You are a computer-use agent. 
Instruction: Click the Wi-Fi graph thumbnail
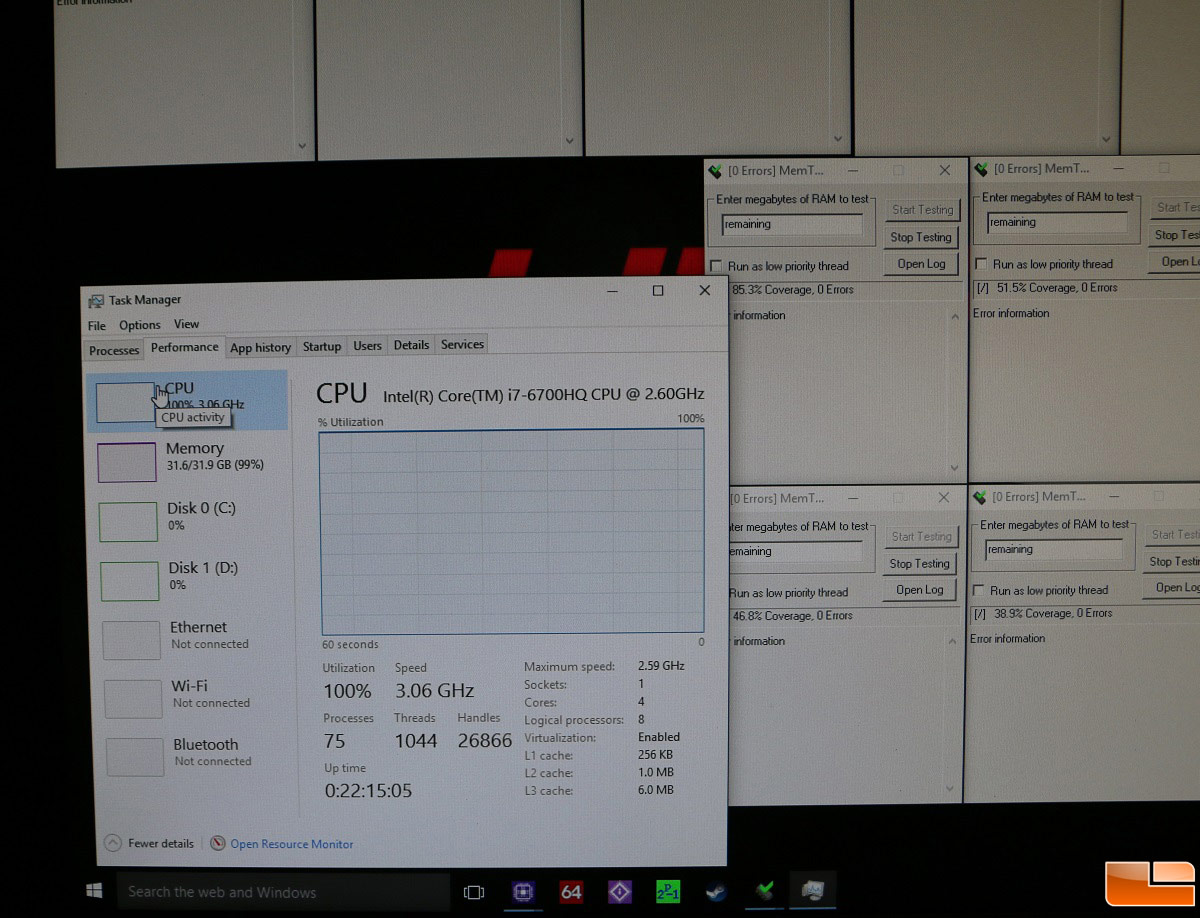pos(133,699)
